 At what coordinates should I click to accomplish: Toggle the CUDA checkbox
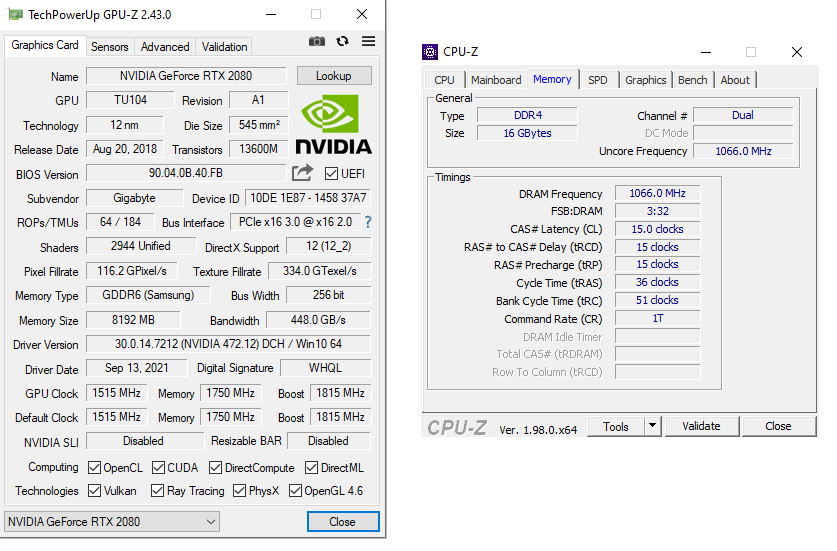click(x=158, y=468)
